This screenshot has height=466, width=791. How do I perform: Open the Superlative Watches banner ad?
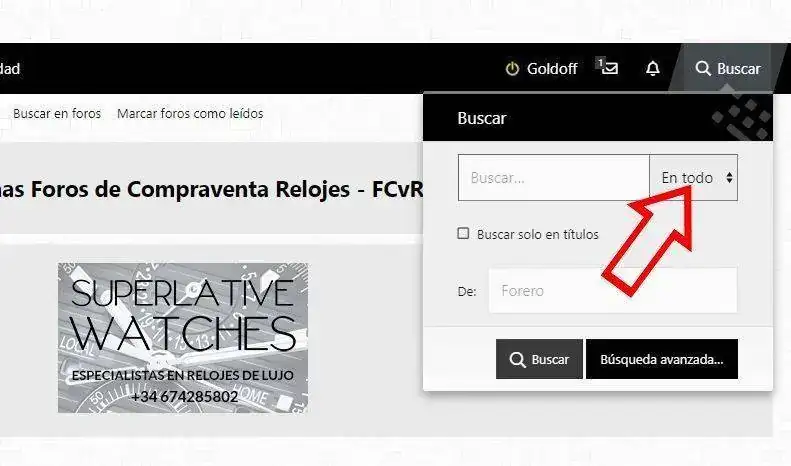click(x=183, y=338)
